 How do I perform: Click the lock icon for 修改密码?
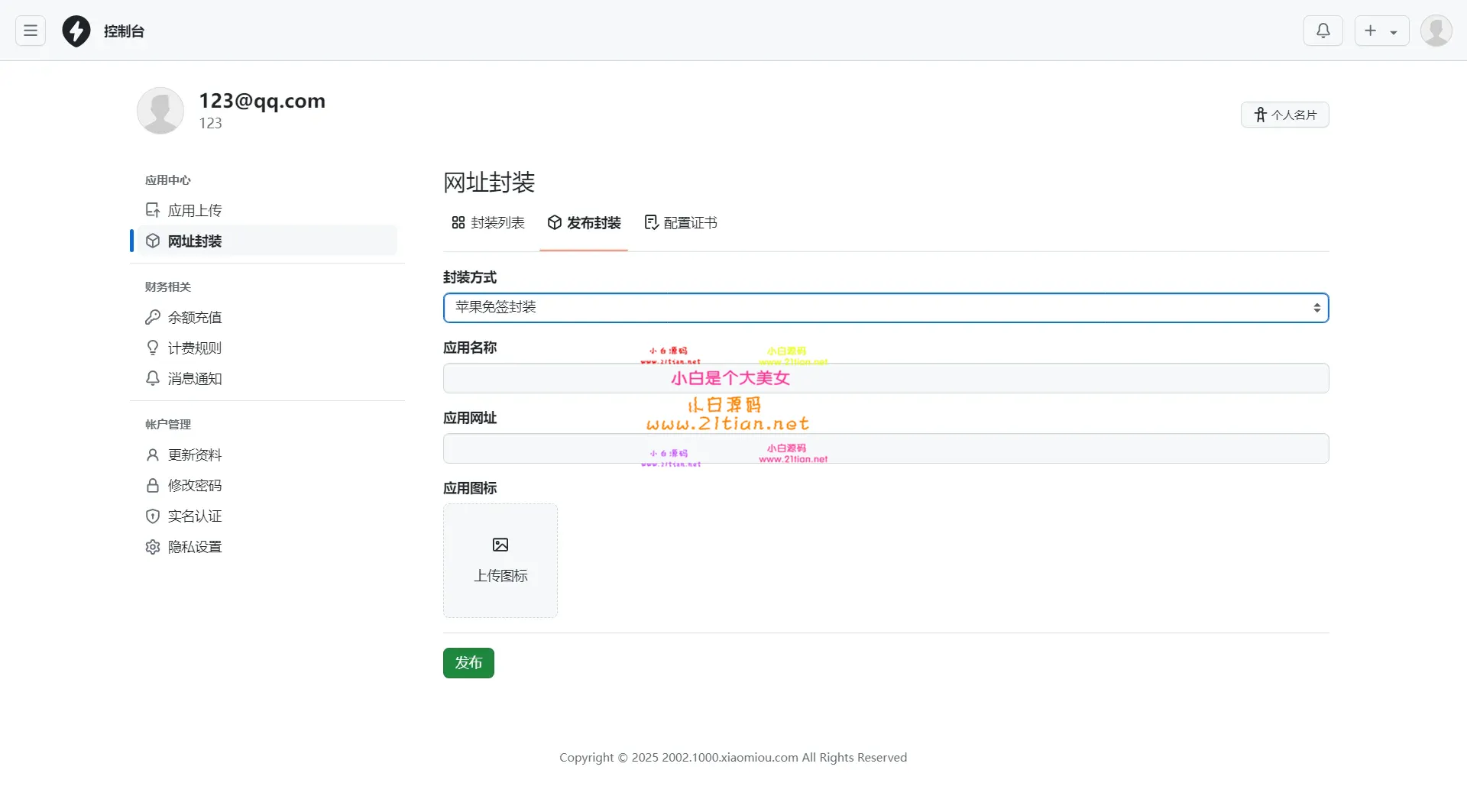[x=153, y=486]
